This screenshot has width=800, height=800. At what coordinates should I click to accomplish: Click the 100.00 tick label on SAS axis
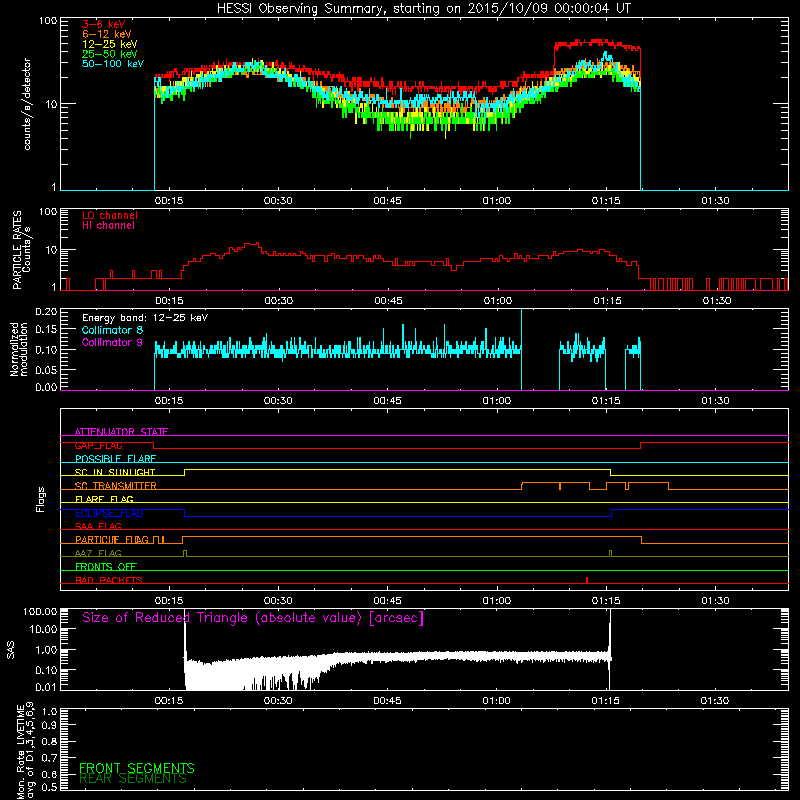pyautogui.click(x=40, y=611)
